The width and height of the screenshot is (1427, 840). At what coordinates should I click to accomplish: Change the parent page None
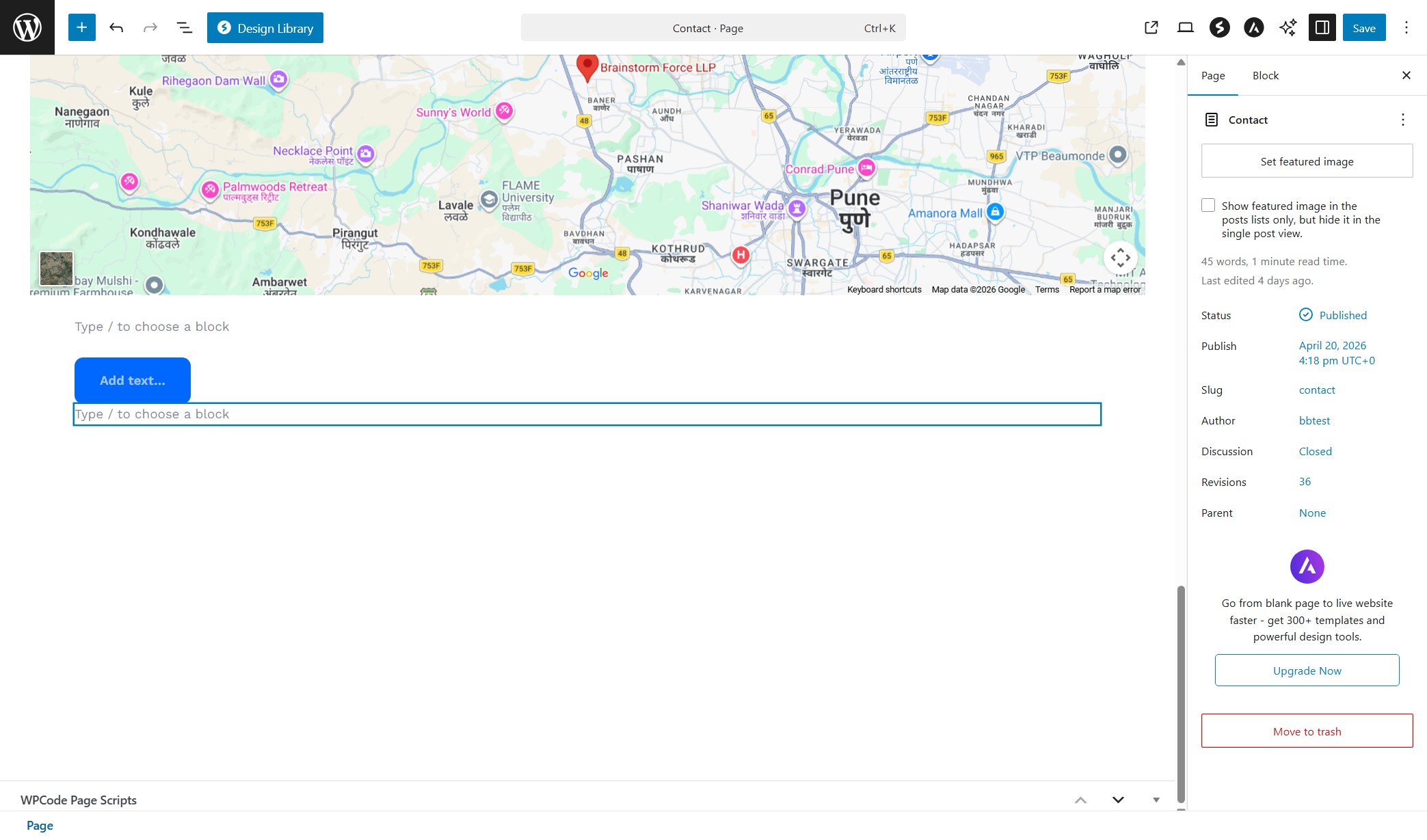(1312, 513)
